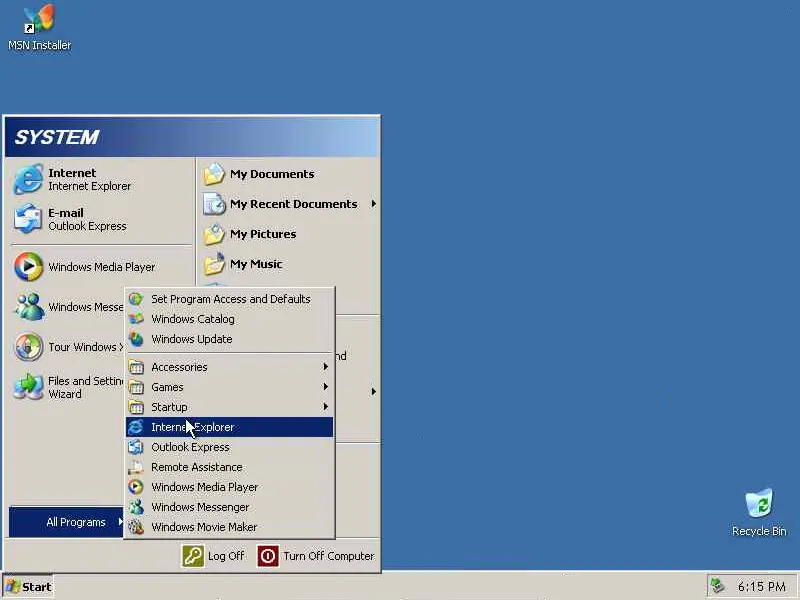
Task: Click the Outlook Express icon in All Programs list
Action: pyautogui.click(x=136, y=447)
